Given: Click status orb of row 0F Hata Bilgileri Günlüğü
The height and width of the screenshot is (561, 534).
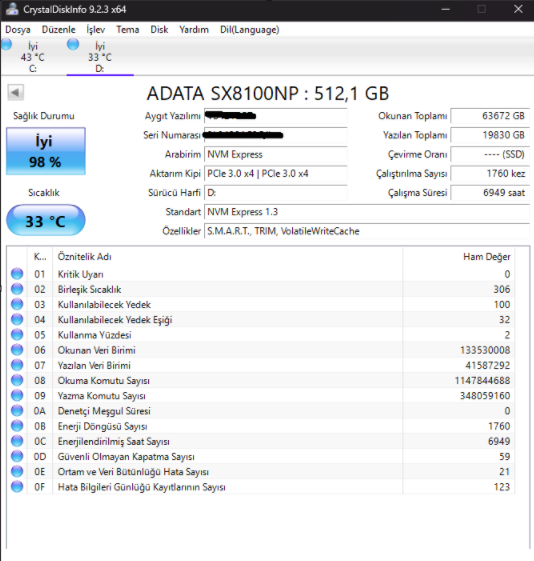Looking at the screenshot, I should 17,487.
